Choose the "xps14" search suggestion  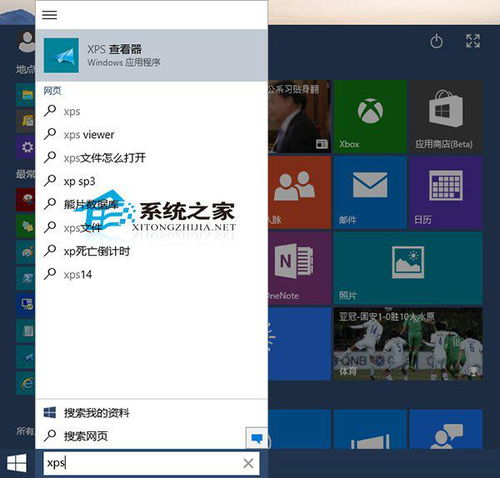coord(152,275)
